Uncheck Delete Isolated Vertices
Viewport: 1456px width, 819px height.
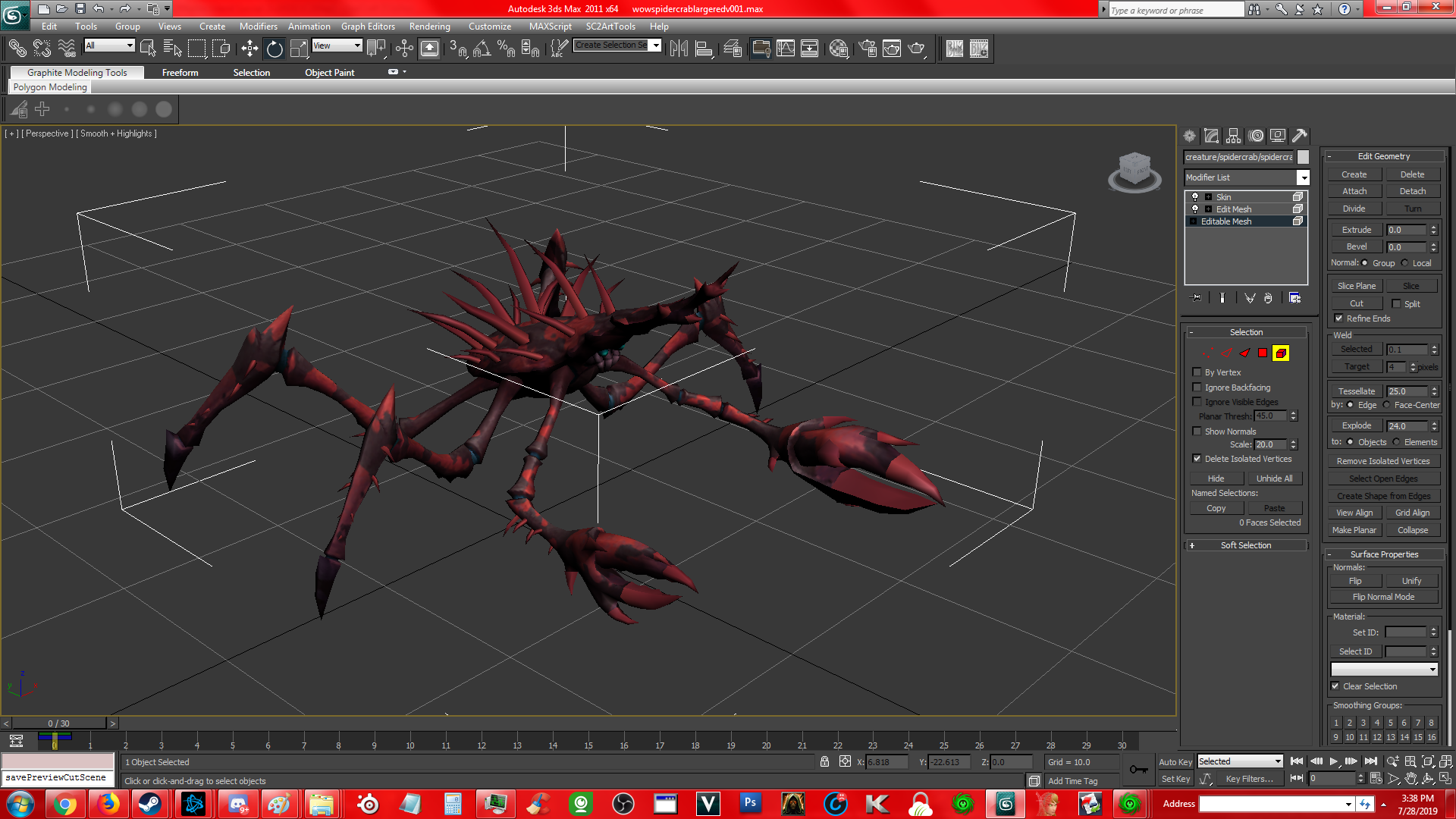(1197, 459)
